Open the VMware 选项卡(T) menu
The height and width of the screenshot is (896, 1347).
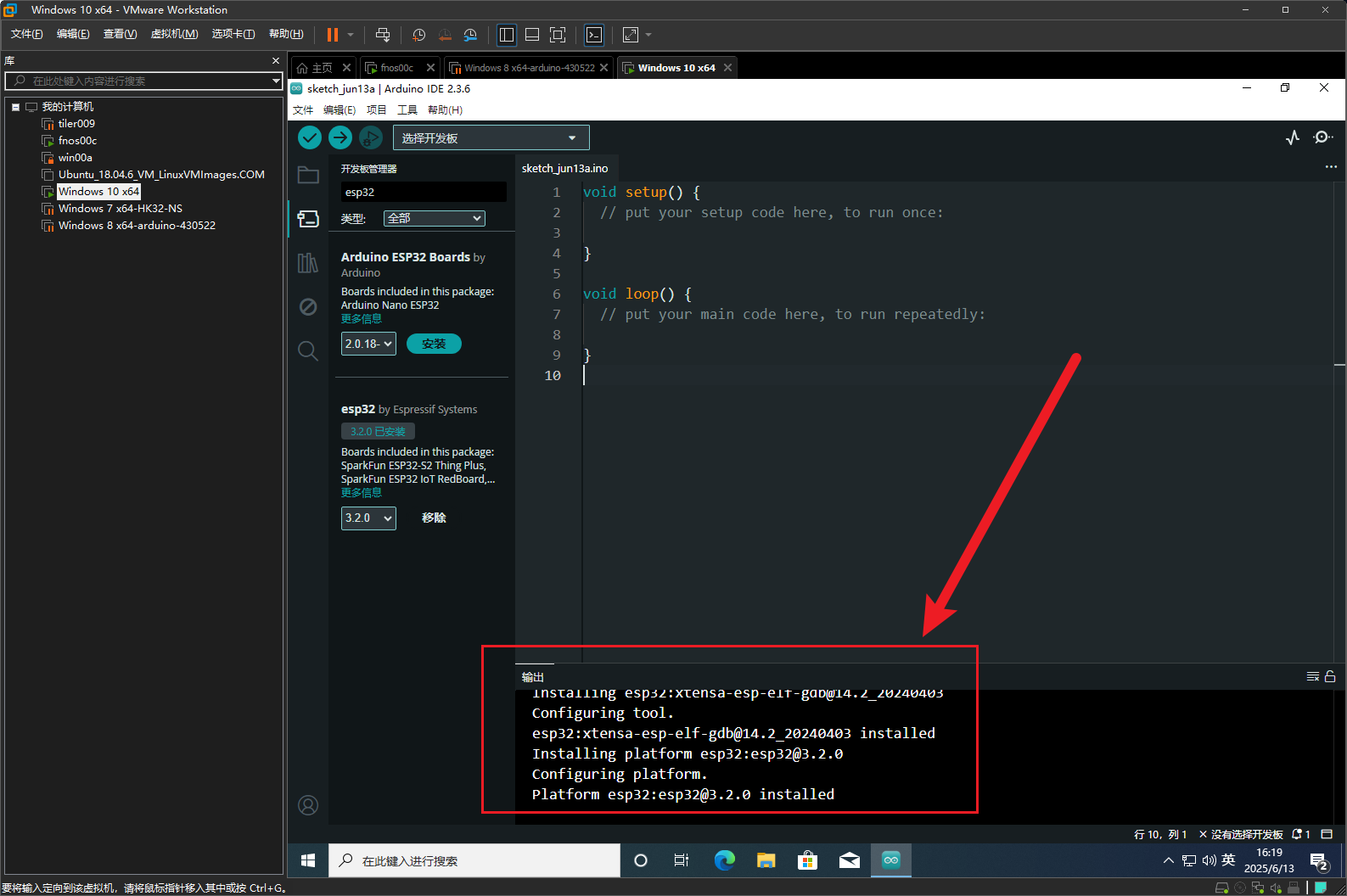[233, 34]
